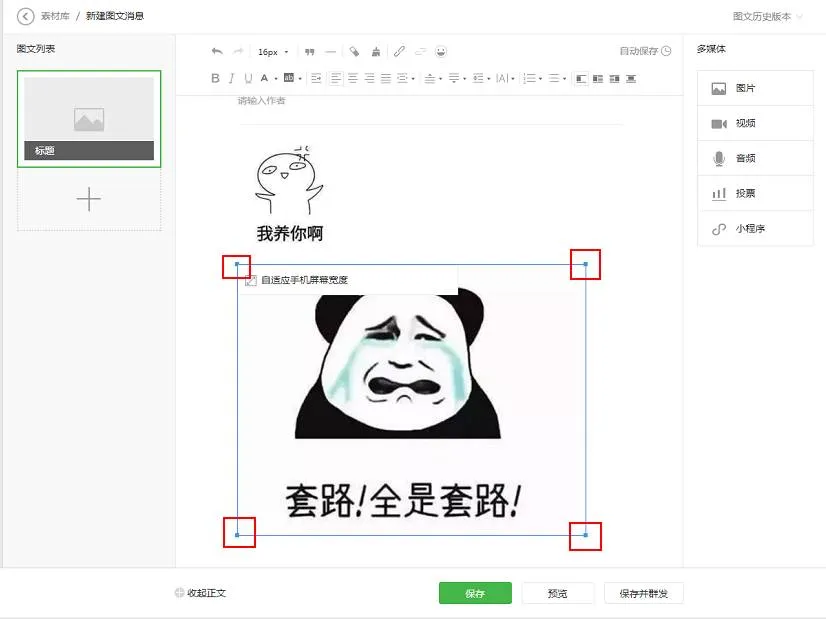The width and height of the screenshot is (826, 619).
Task: Toggle italic formatting
Action: (x=231, y=78)
